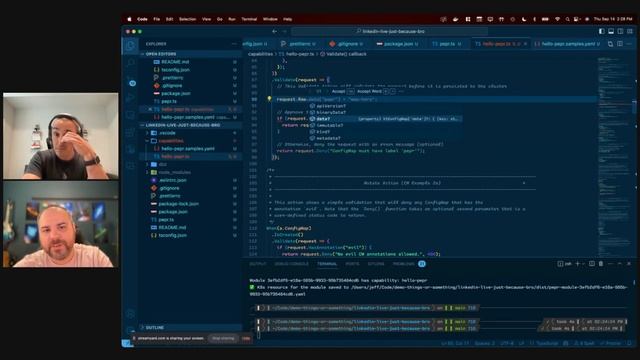Viewport: 640px width, 360px height.
Task: Select the data? autocomplete suggestion
Action: tap(386, 119)
